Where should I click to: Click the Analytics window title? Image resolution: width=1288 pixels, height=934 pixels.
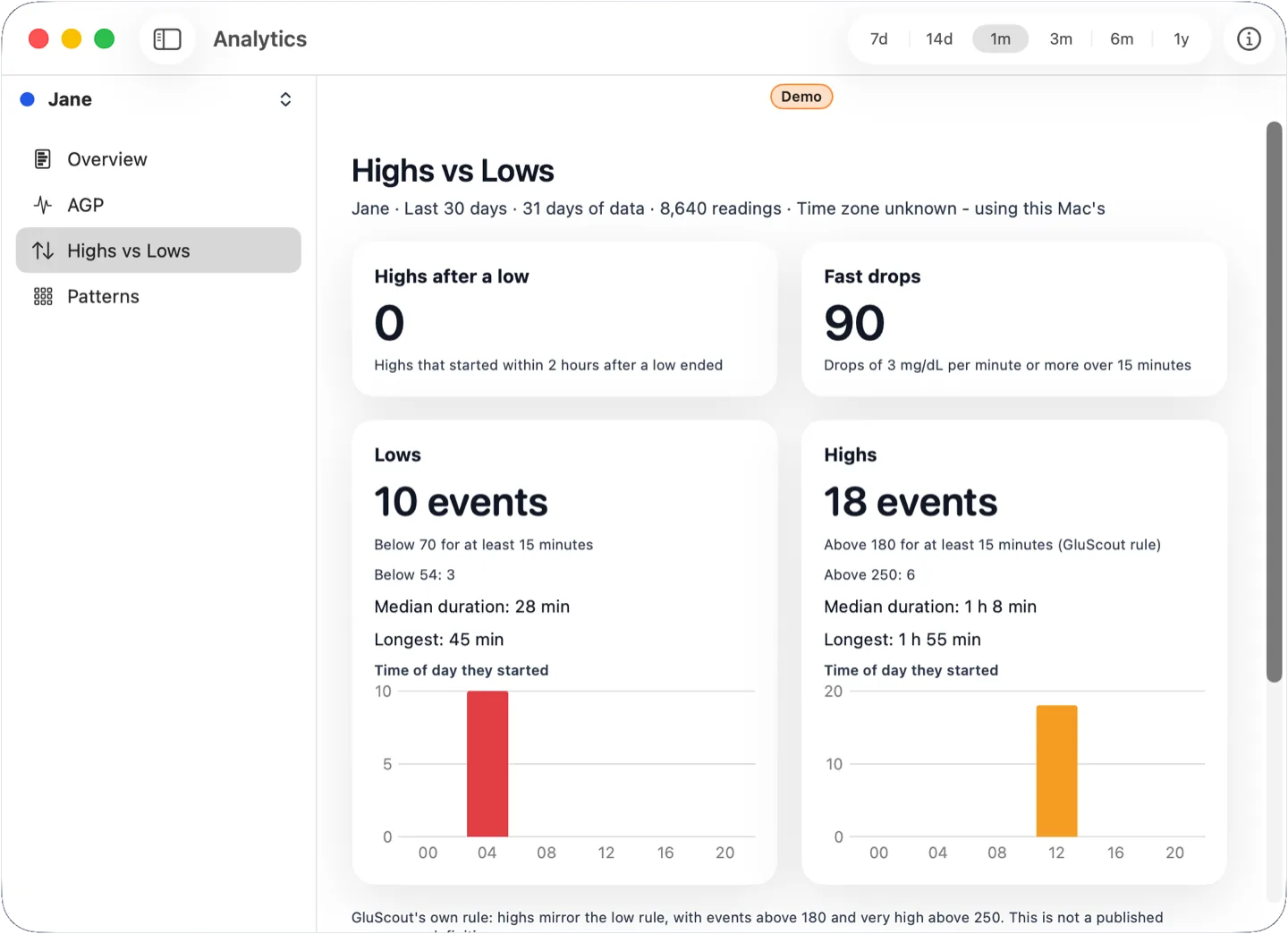(x=260, y=39)
